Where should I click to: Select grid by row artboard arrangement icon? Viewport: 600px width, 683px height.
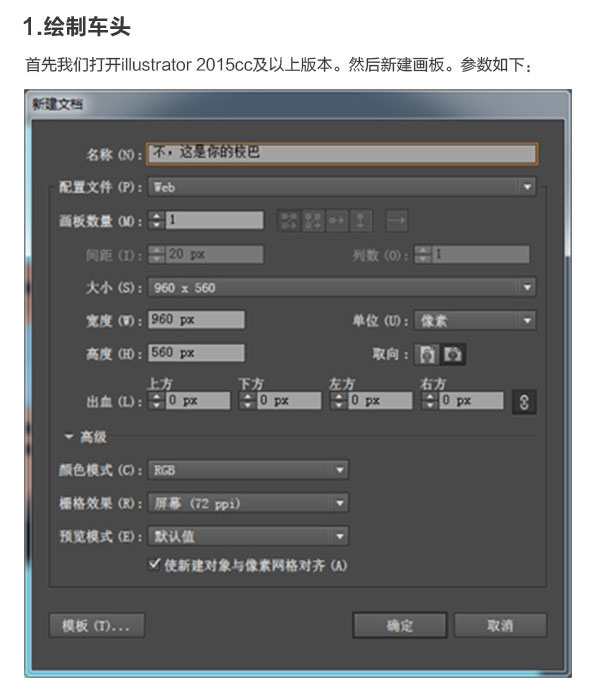(x=289, y=220)
